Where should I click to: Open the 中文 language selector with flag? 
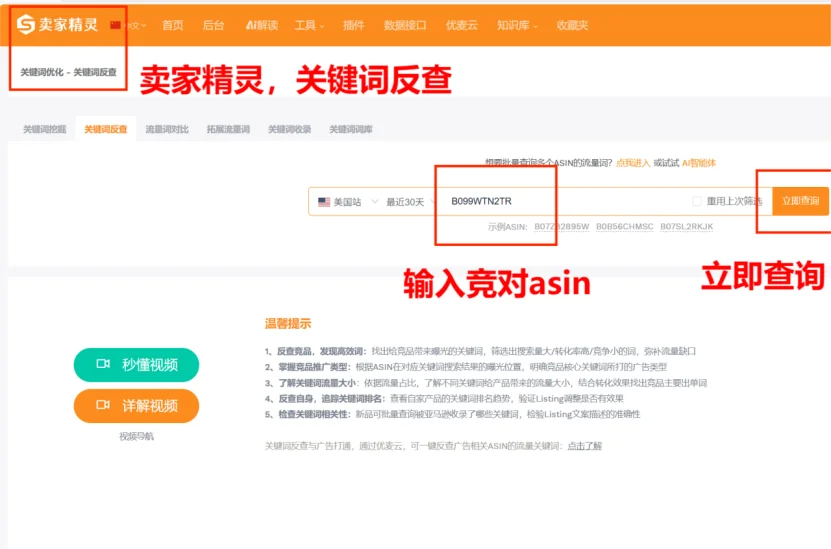click(x=128, y=25)
